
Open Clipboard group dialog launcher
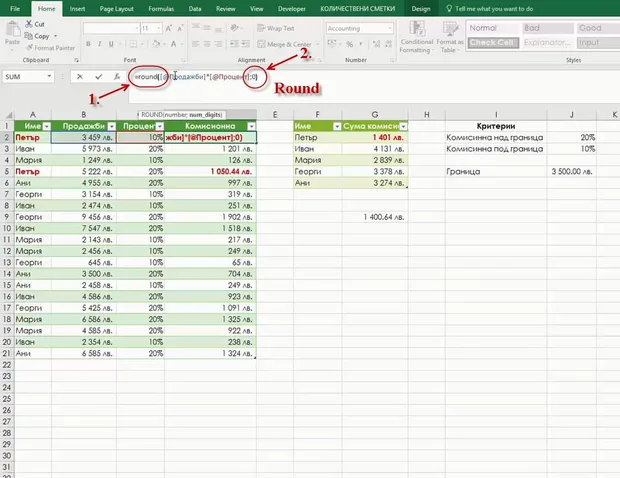(x=76, y=60)
